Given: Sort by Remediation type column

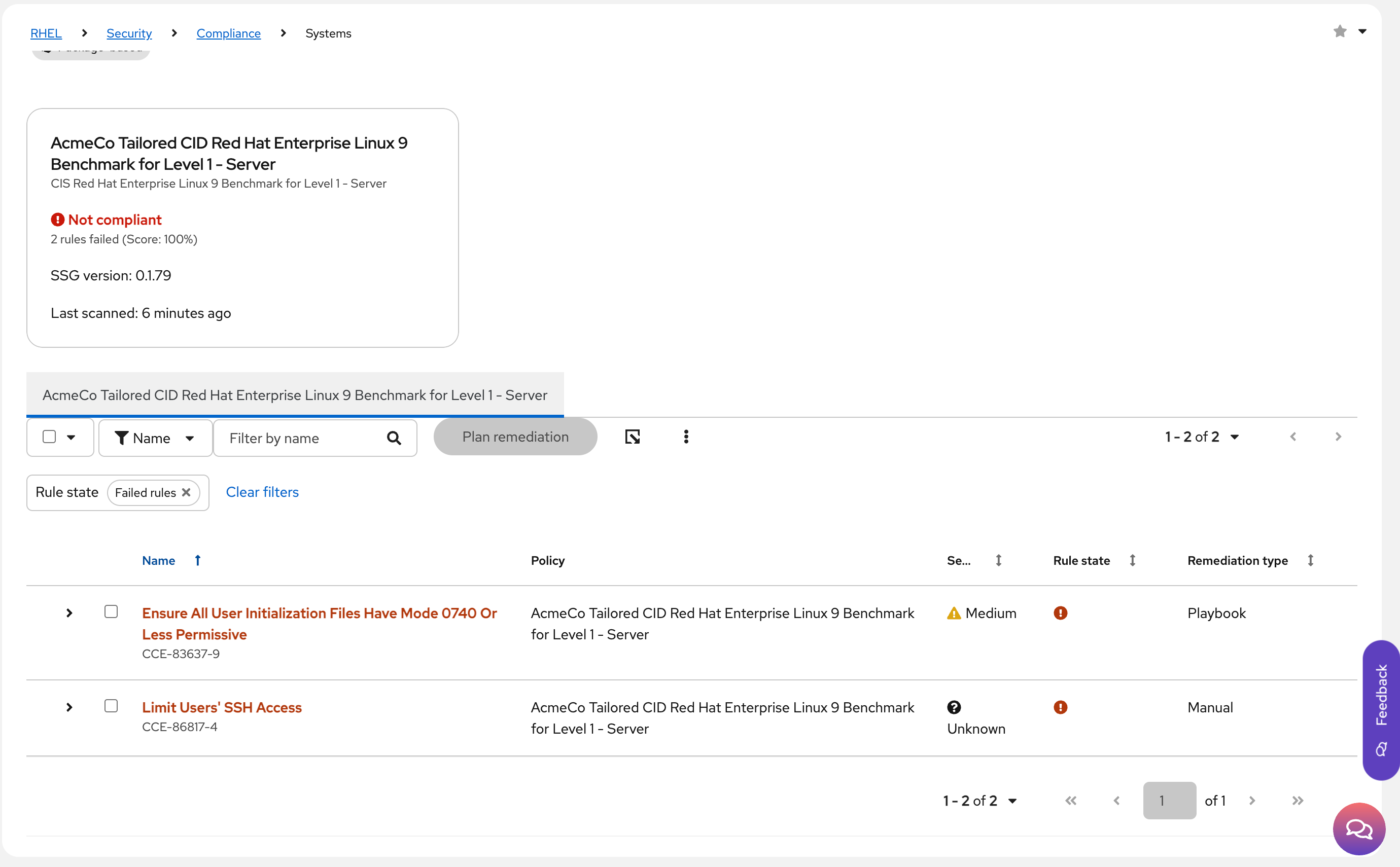Looking at the screenshot, I should (x=1310, y=560).
